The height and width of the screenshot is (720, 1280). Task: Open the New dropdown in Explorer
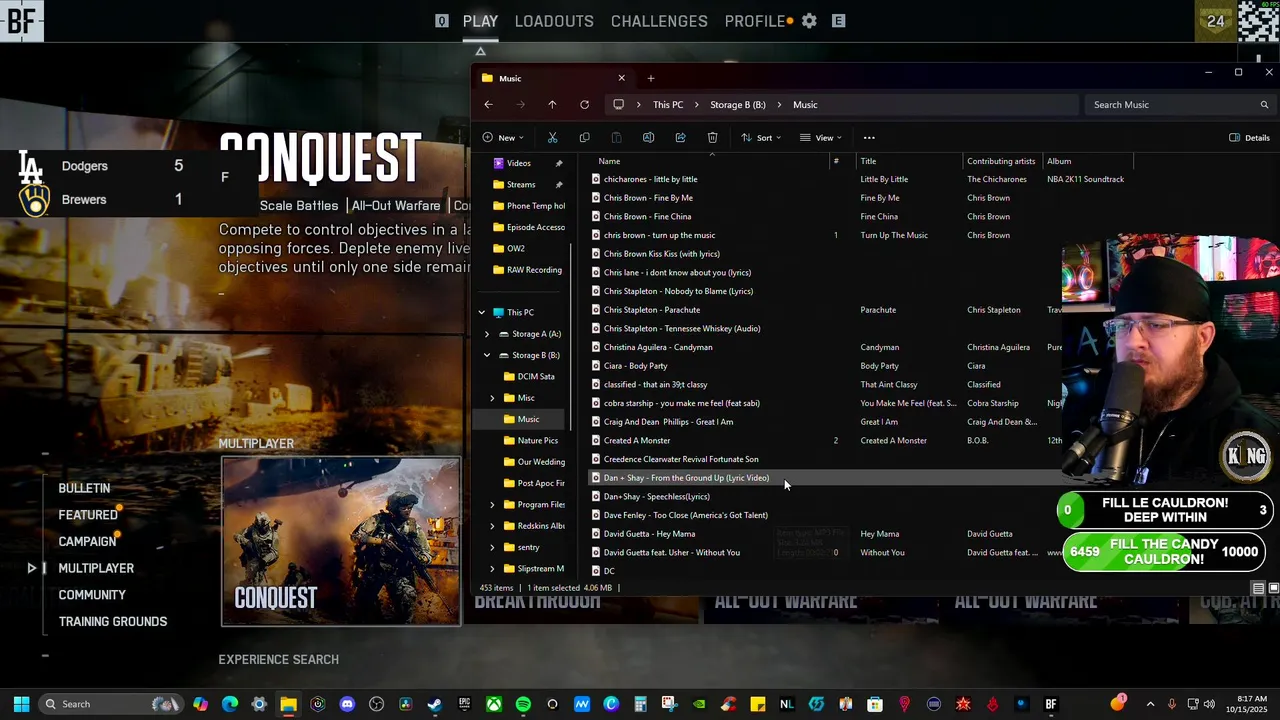503,138
